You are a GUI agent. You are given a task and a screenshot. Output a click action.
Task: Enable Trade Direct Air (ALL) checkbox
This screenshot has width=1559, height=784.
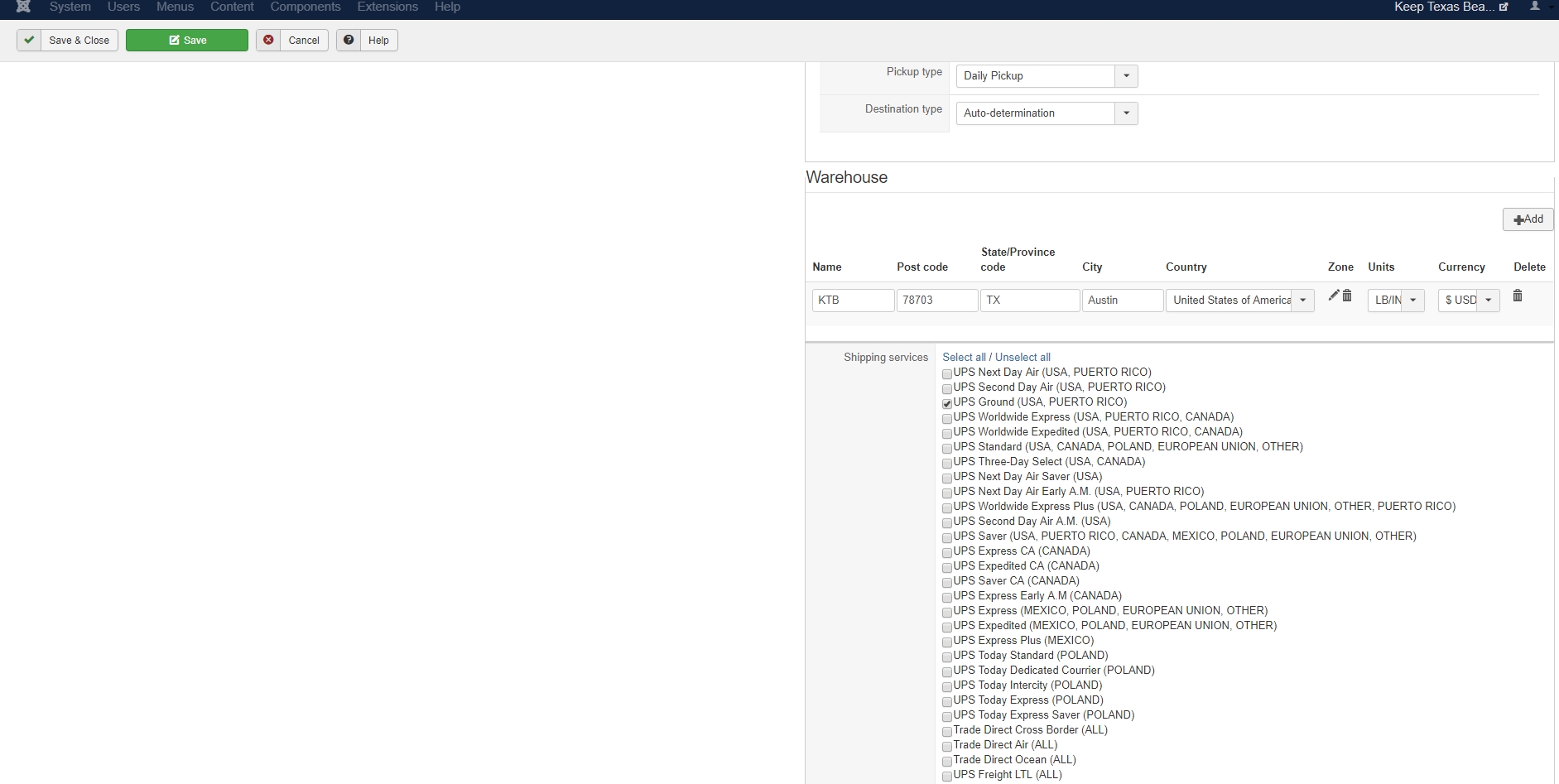point(947,747)
